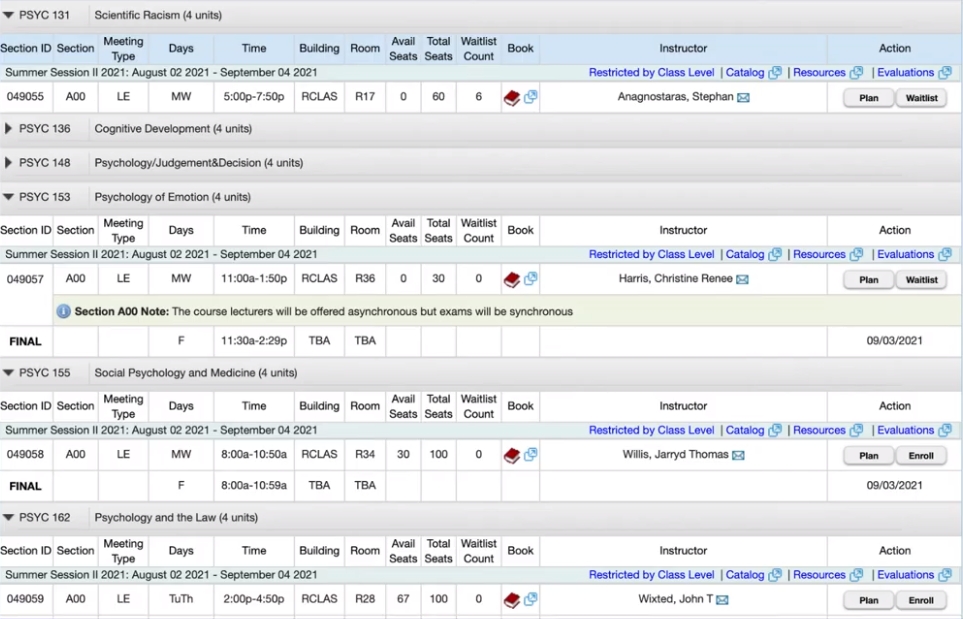Select section ID 049057
This screenshot has height=619, width=963.
point(25,279)
